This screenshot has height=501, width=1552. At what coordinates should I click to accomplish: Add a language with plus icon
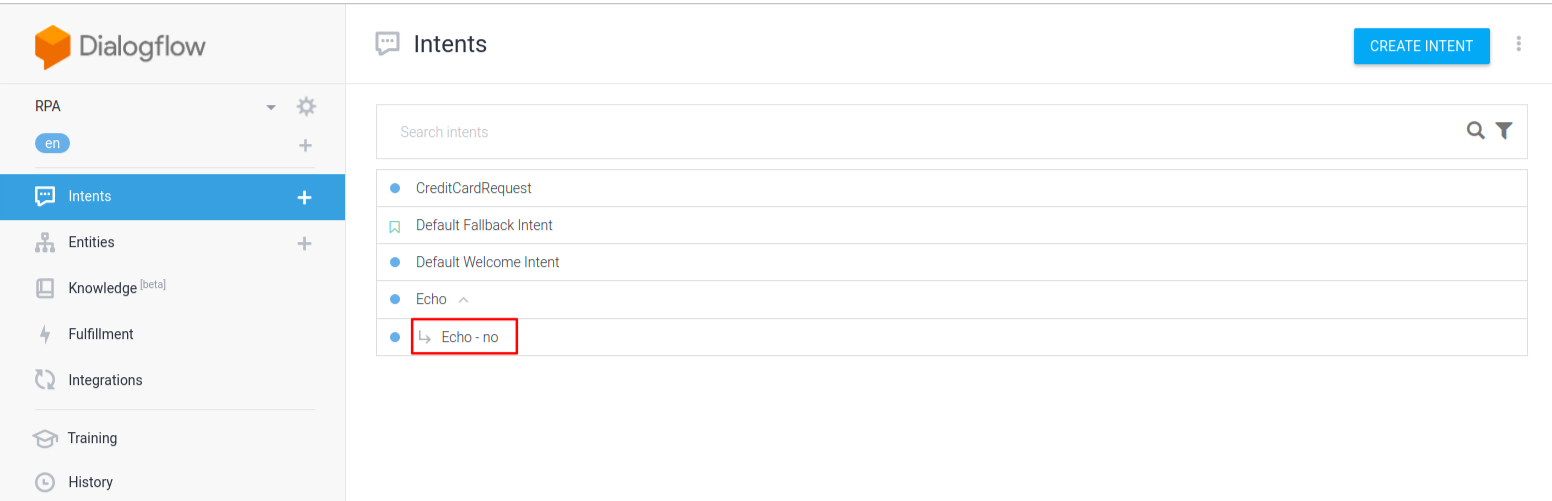click(x=305, y=145)
